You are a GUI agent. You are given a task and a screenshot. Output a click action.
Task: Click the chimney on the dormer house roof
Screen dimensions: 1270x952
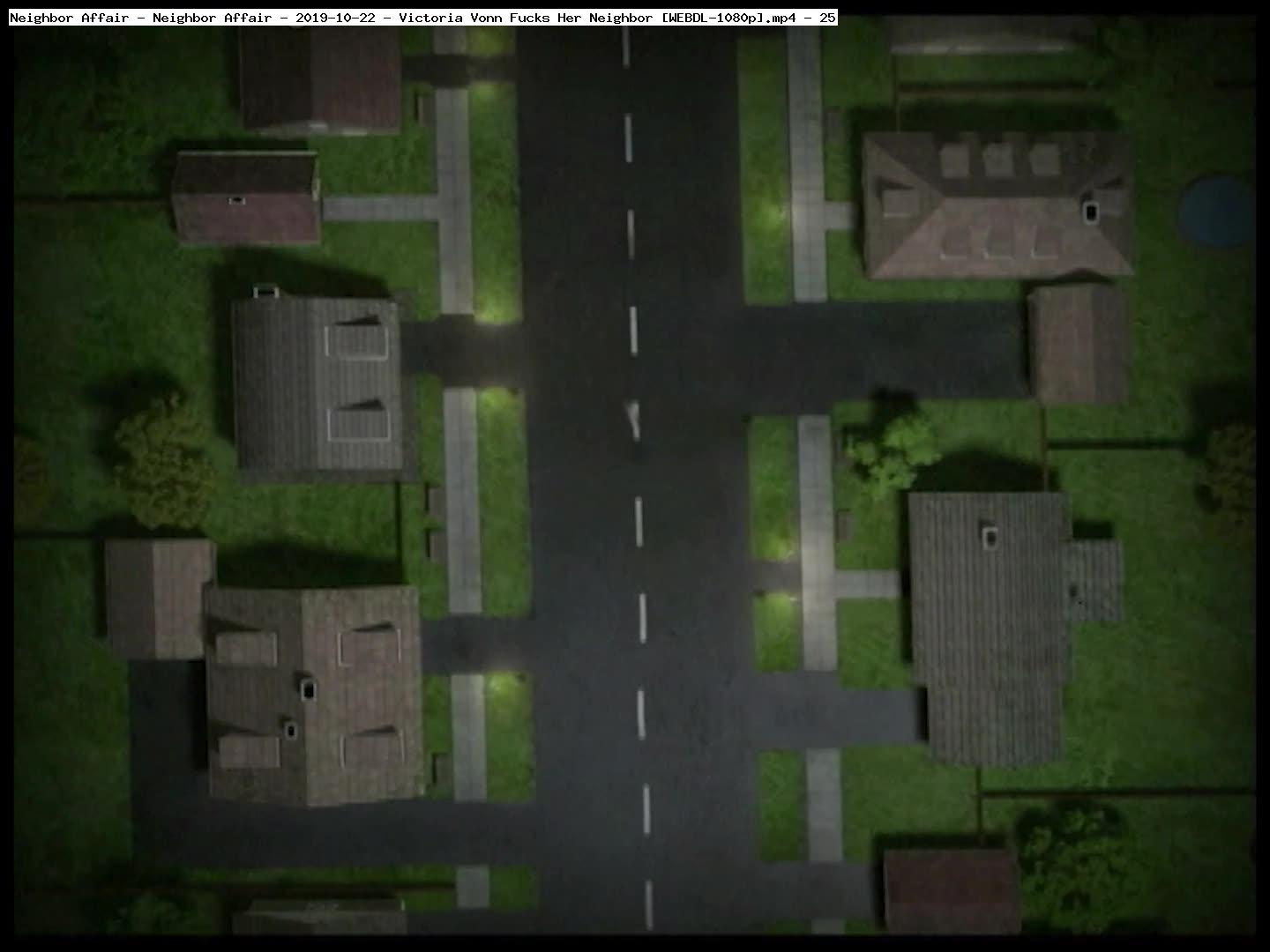point(1091,212)
